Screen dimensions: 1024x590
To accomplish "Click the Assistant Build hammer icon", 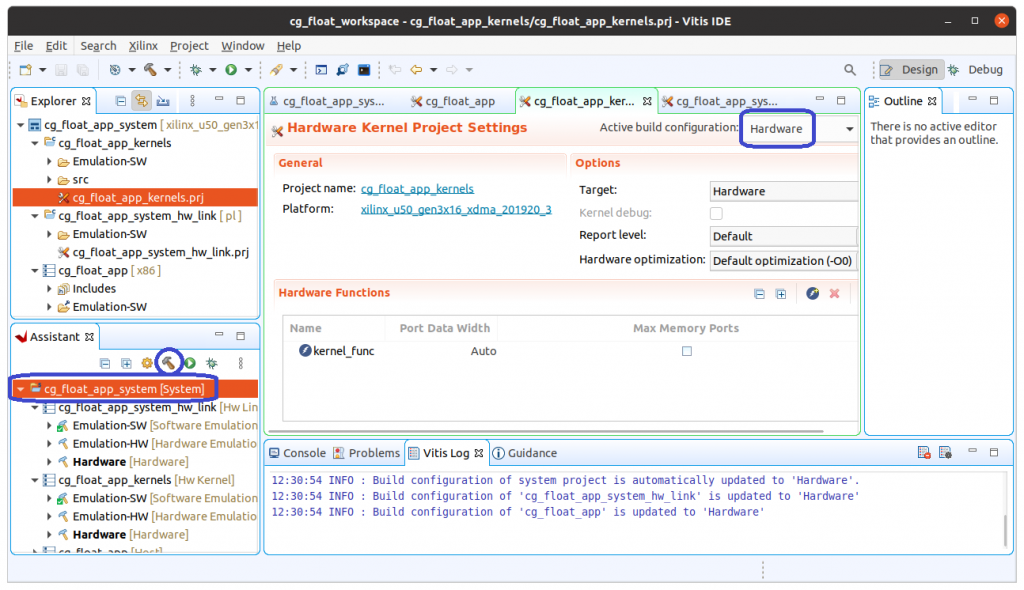I will point(168,362).
